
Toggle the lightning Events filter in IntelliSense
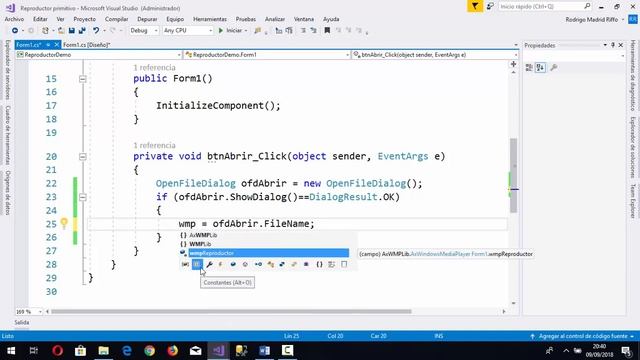[221, 264]
